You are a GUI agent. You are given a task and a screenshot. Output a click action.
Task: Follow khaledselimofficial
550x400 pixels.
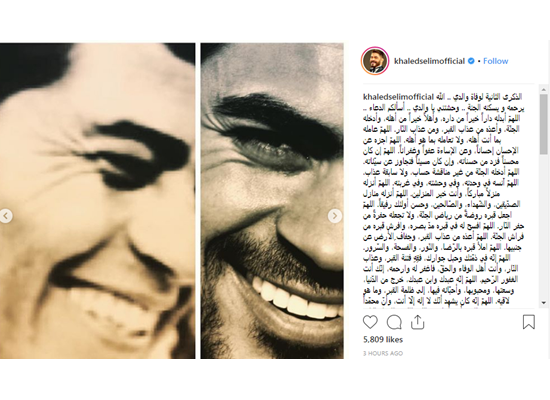tap(495, 61)
